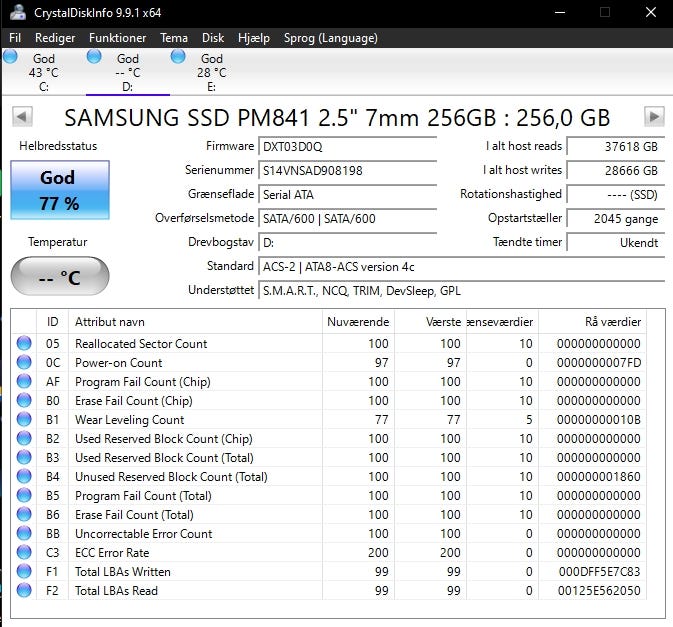Click the God 77 % health status button
Screen dimensions: 673x627
(x=60, y=190)
